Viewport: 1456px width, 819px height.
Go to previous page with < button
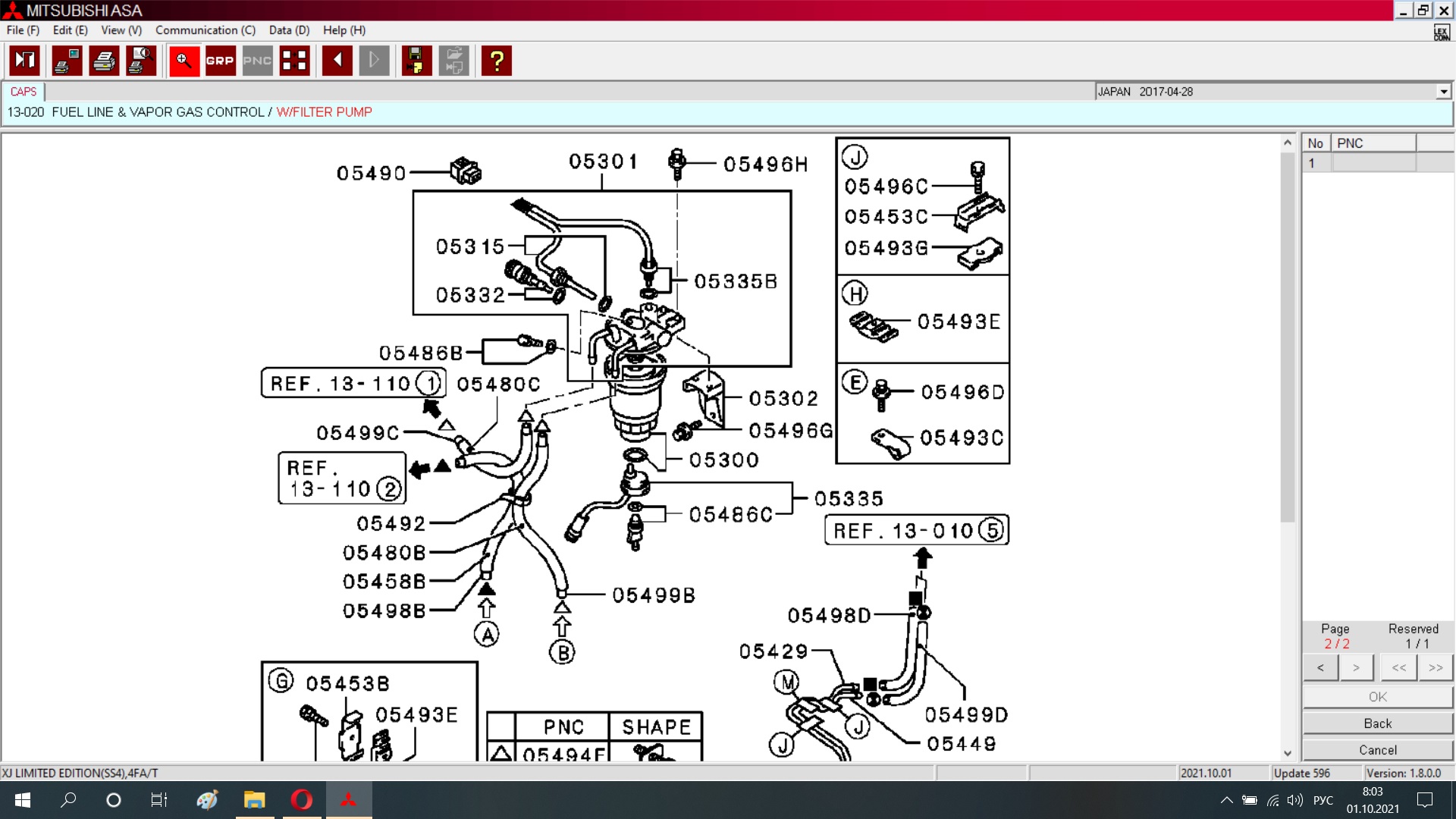(x=1320, y=667)
